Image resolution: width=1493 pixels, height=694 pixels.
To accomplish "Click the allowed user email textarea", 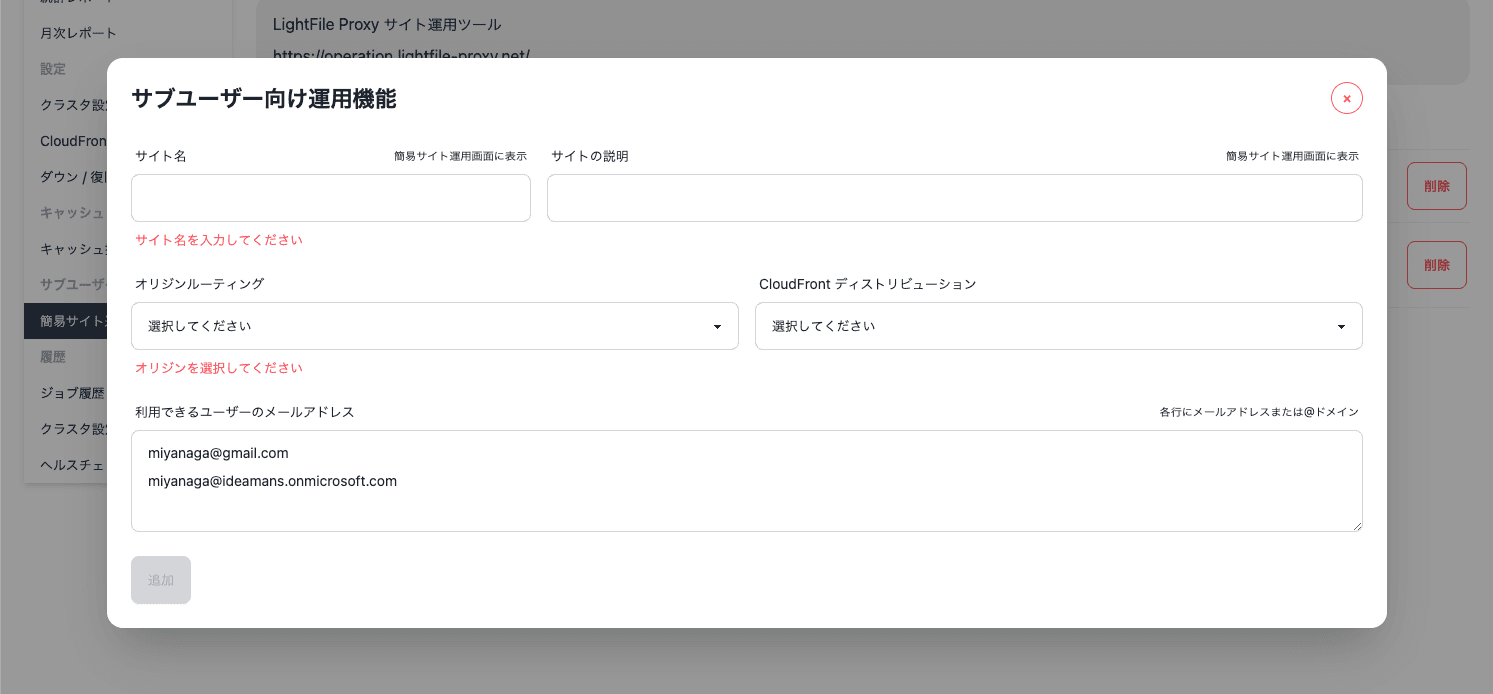I will (x=746, y=481).
